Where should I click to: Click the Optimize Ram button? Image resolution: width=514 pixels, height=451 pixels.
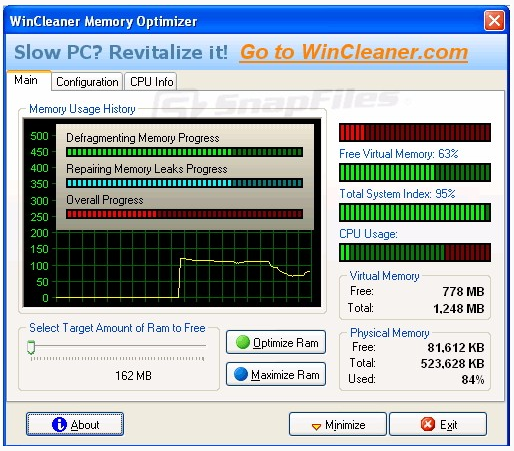[x=276, y=342]
